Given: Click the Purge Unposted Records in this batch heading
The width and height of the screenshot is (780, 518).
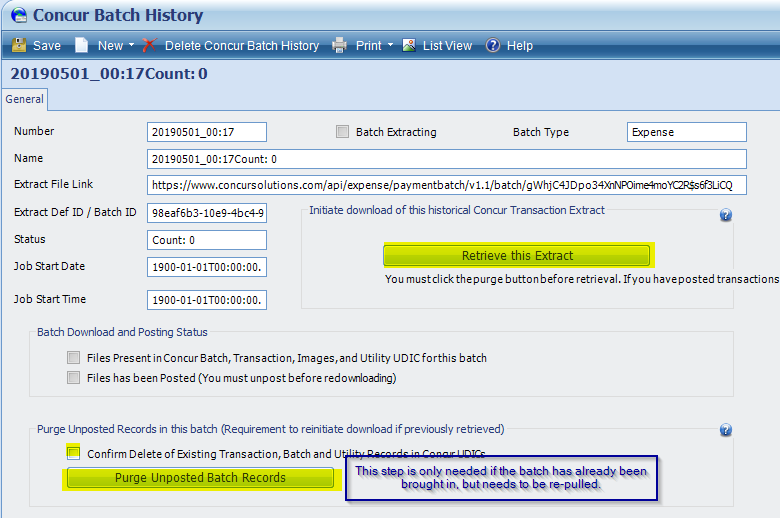Looking at the screenshot, I should click(x=271, y=429).
